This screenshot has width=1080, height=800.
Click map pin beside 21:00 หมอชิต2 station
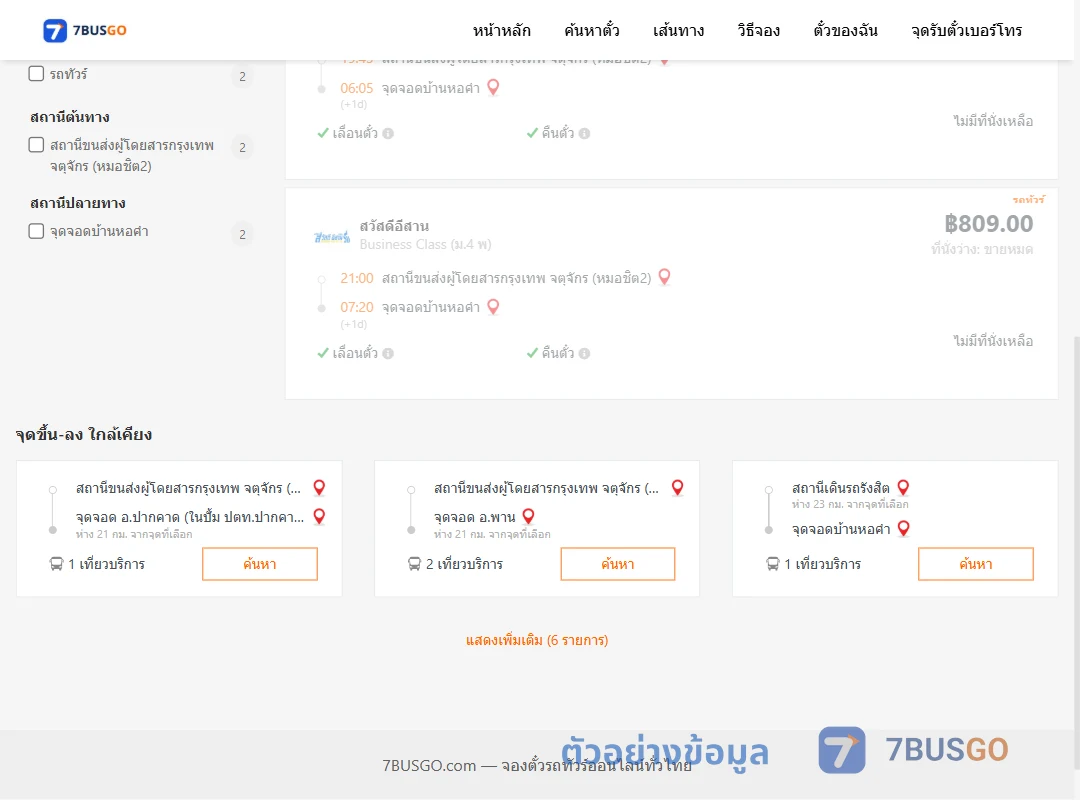(665, 277)
